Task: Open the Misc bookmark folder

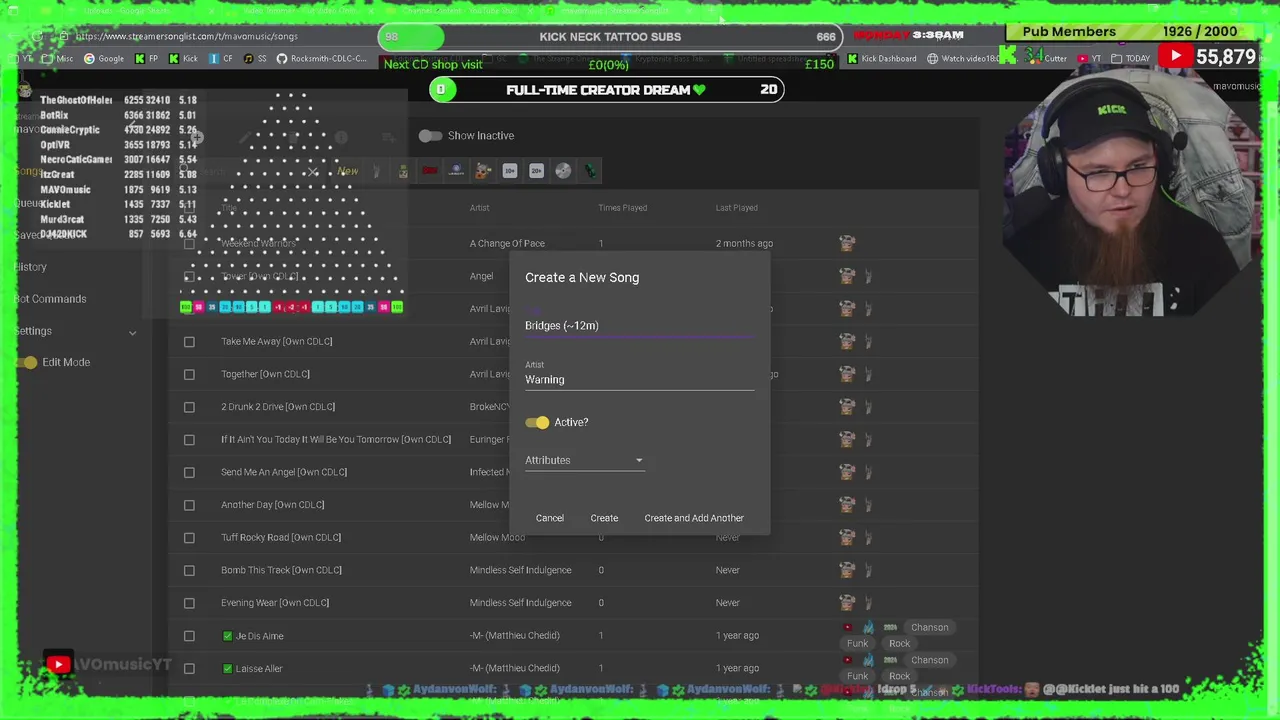Action: pyautogui.click(x=58, y=59)
